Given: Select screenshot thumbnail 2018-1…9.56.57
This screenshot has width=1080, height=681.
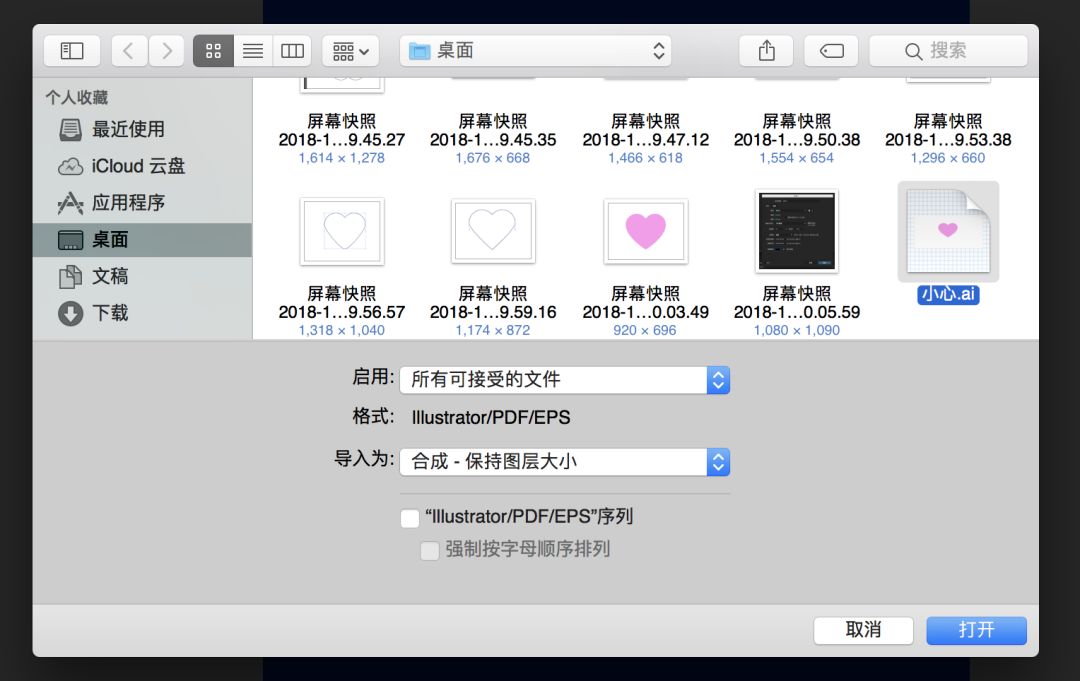Looking at the screenshot, I should pos(342,231).
